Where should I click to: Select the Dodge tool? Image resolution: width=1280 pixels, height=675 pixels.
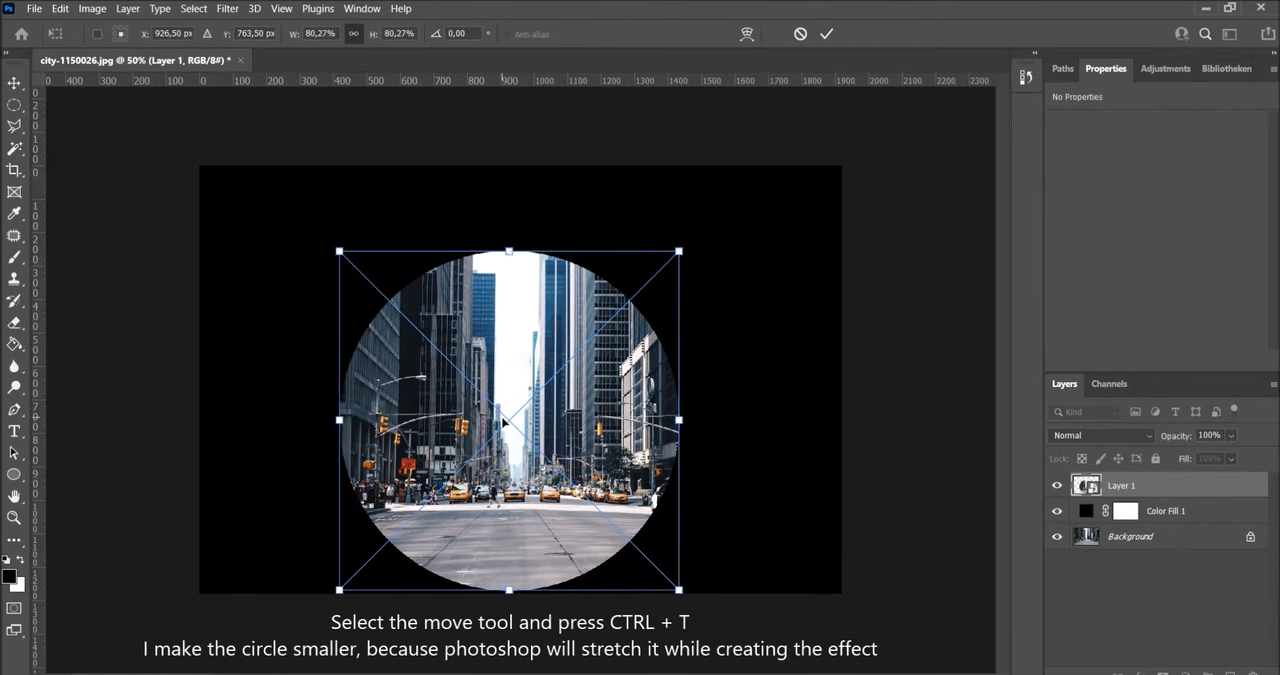(x=14, y=388)
